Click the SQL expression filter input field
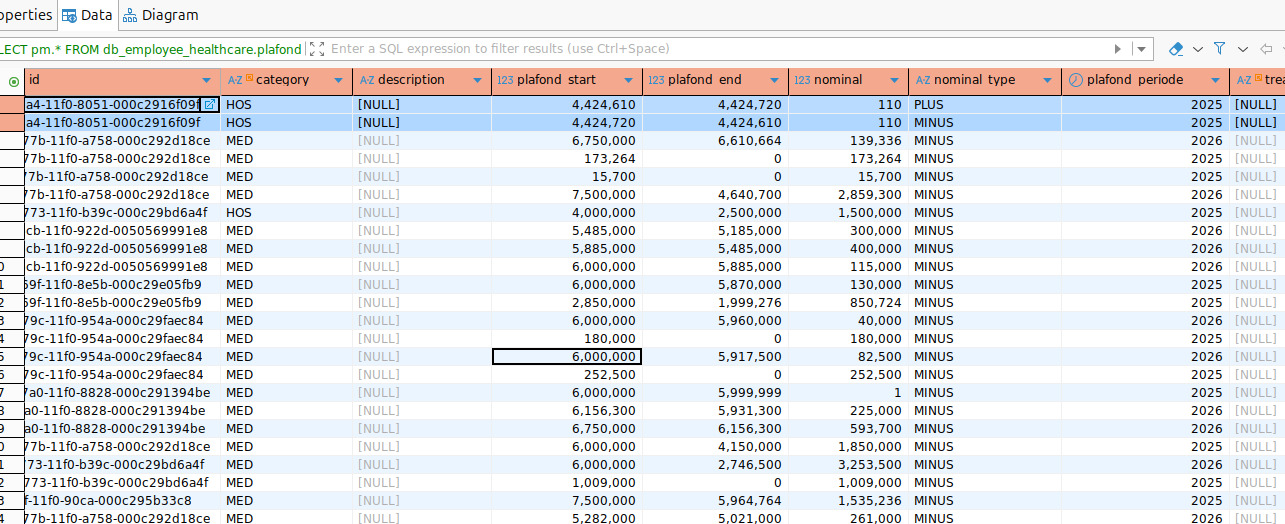Image resolution: width=1285 pixels, height=524 pixels. pyautogui.click(x=700, y=49)
